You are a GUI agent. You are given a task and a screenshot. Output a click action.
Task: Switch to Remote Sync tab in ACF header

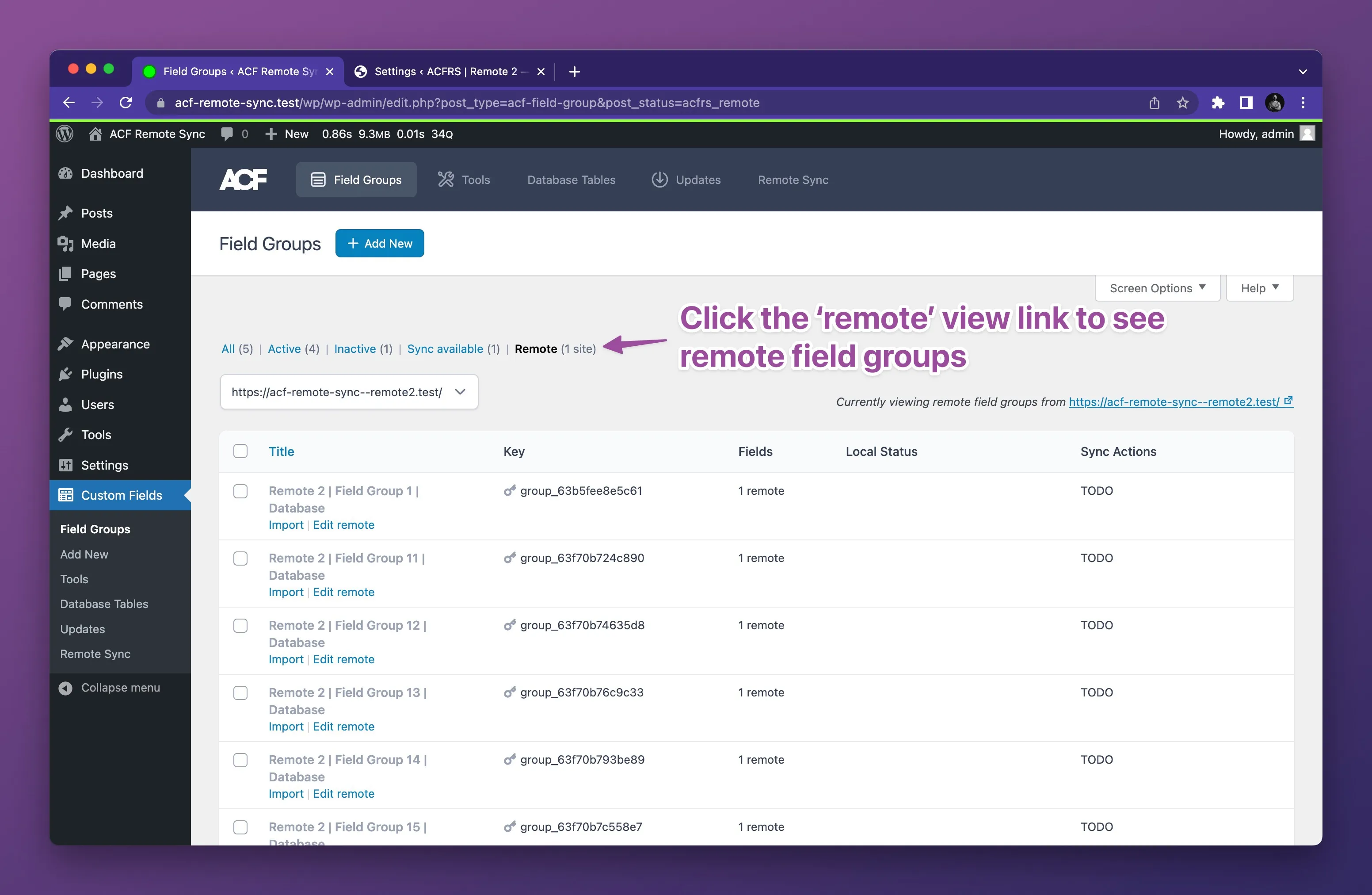[x=793, y=180]
